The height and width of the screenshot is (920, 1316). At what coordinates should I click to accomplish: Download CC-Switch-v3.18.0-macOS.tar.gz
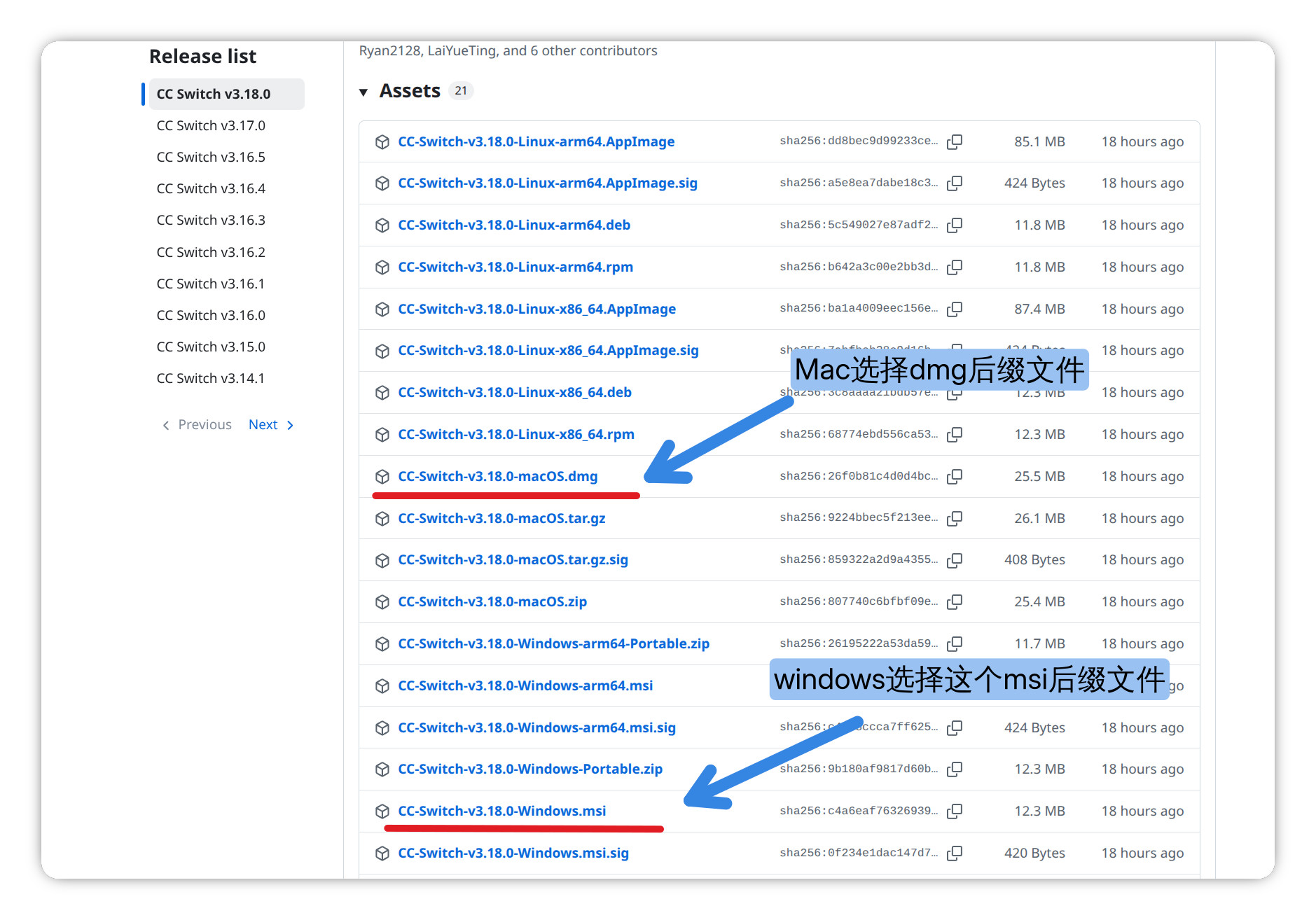click(x=501, y=518)
